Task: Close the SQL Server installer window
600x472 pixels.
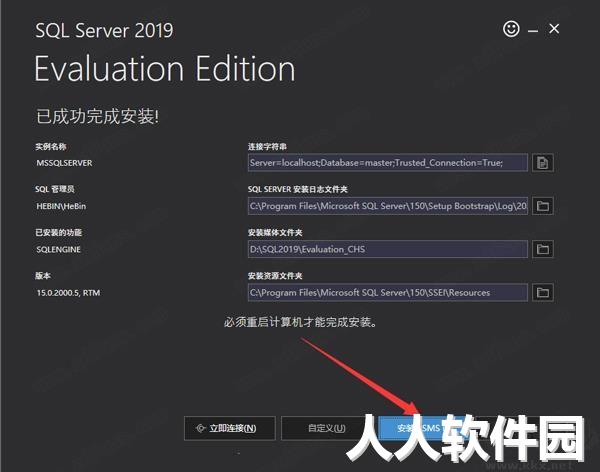Action: click(554, 29)
